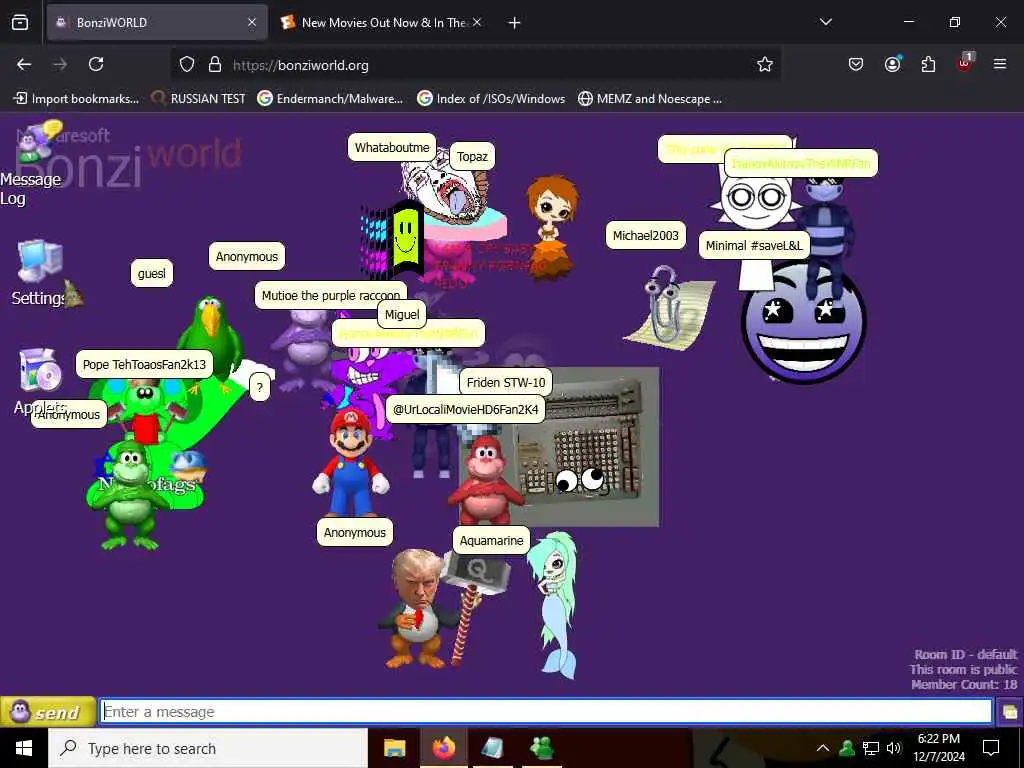Viewport: 1024px width, 768px height.
Task: Close the New Movies Out Now tab
Action: tap(477, 22)
